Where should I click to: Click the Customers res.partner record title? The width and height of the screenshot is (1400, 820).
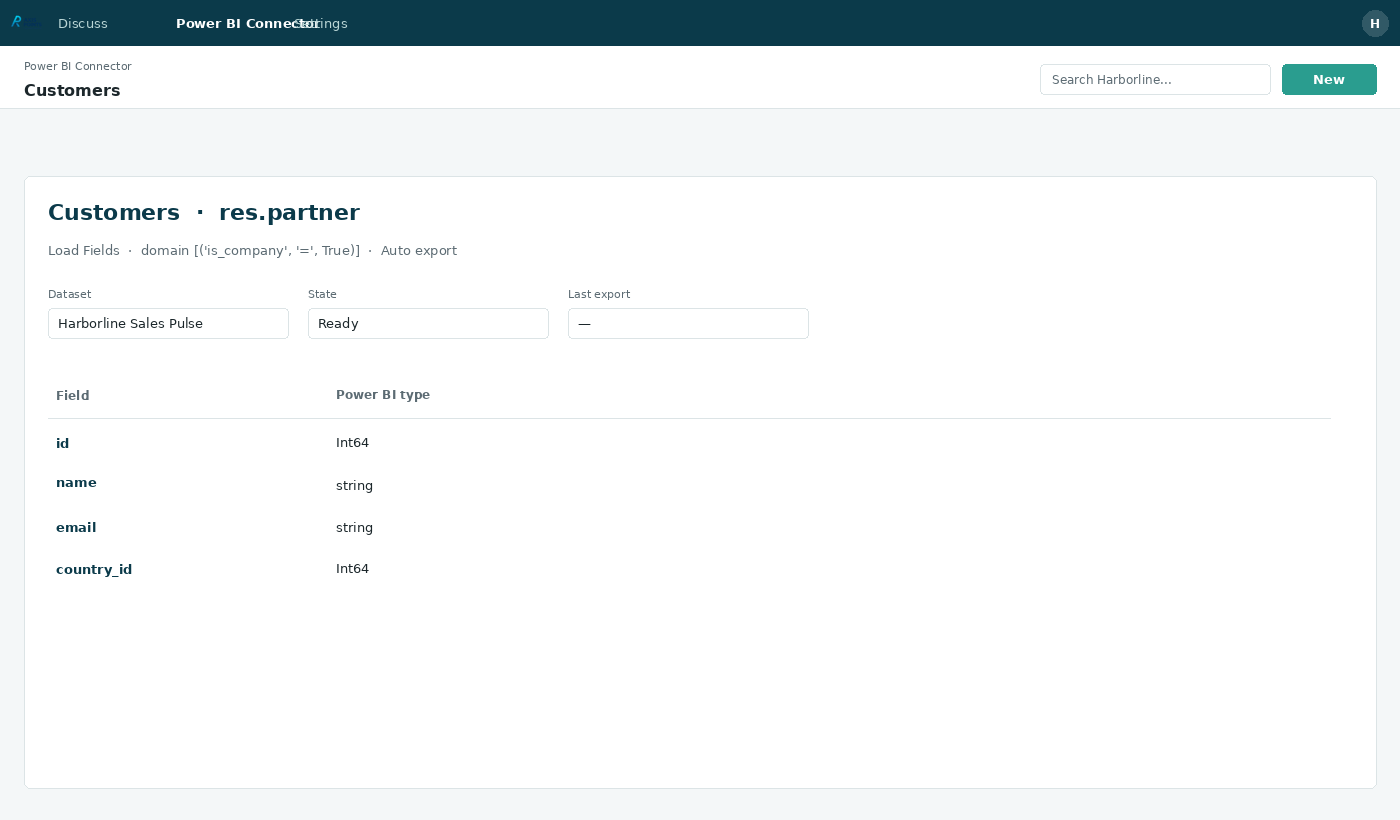204,212
